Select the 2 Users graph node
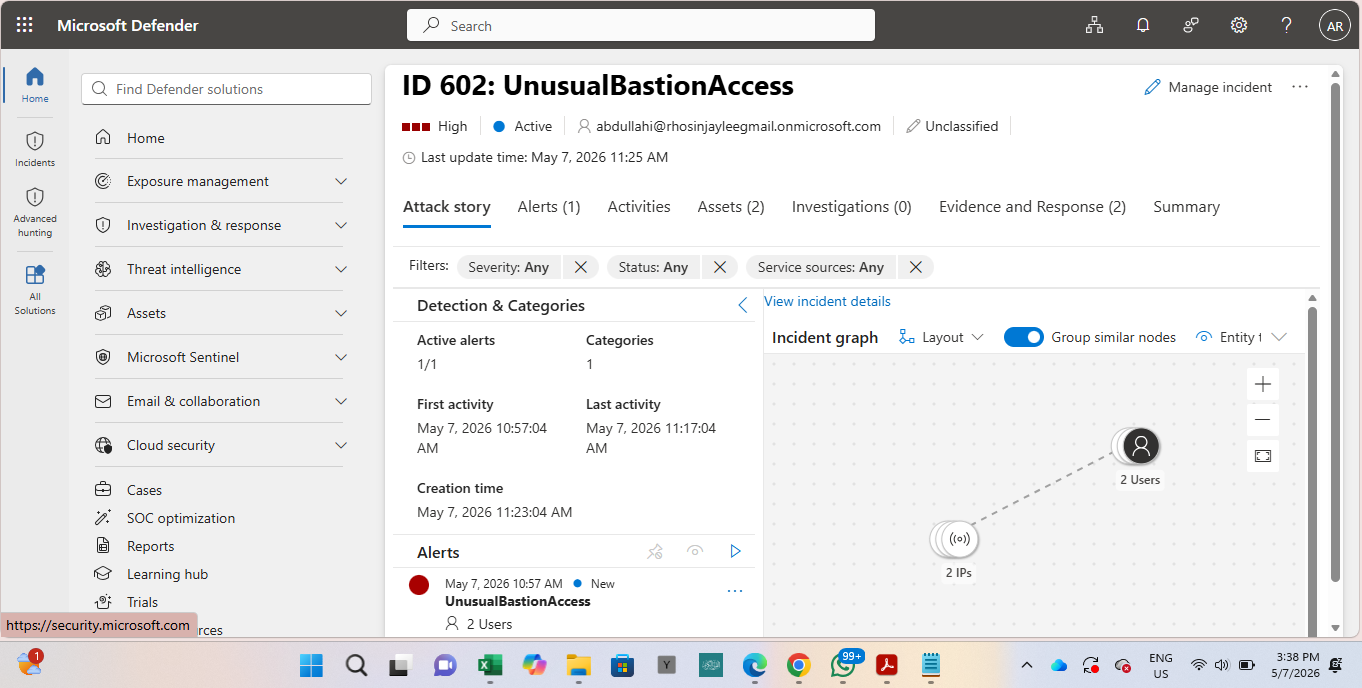 (1139, 446)
